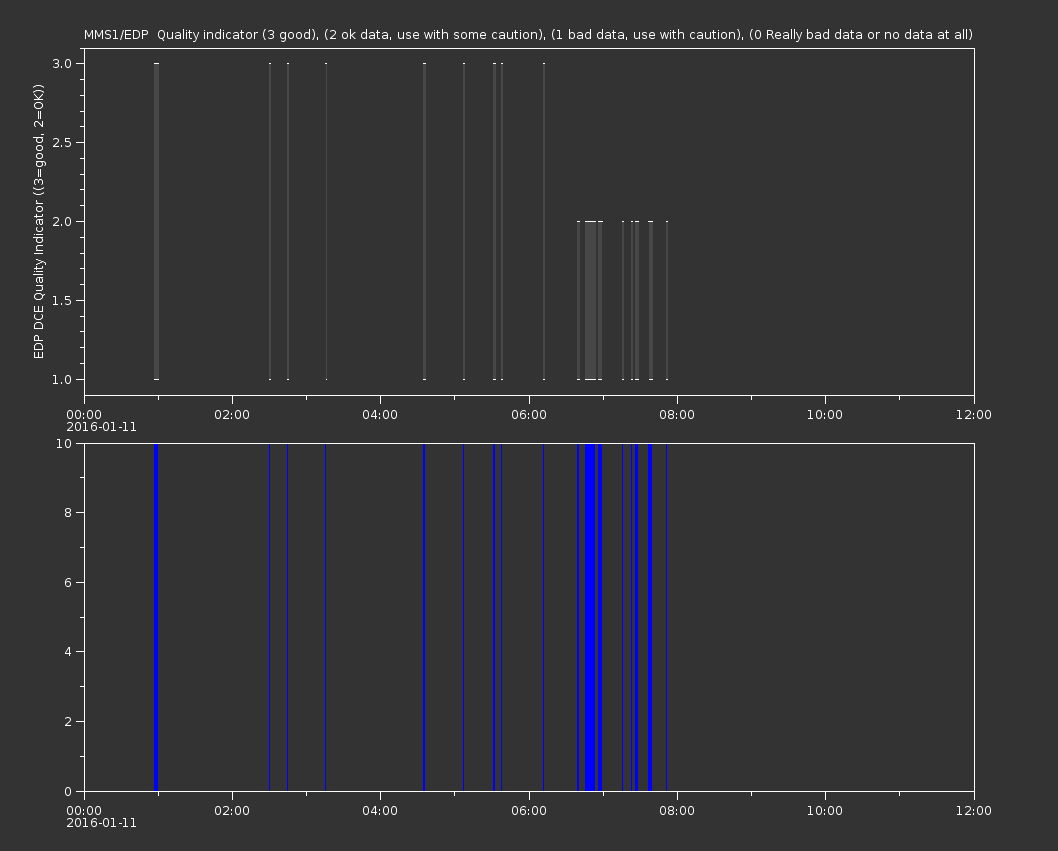Click the 3.0 tick on quality indicator axis
The height and width of the screenshot is (851, 1058).
point(62,63)
